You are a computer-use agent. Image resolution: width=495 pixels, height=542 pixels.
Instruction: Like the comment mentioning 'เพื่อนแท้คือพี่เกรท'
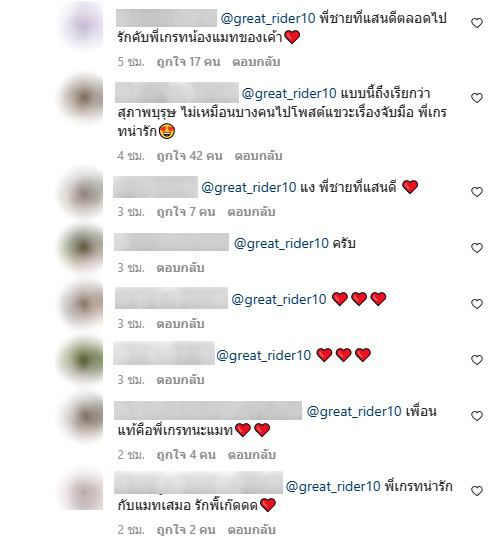pos(477,416)
